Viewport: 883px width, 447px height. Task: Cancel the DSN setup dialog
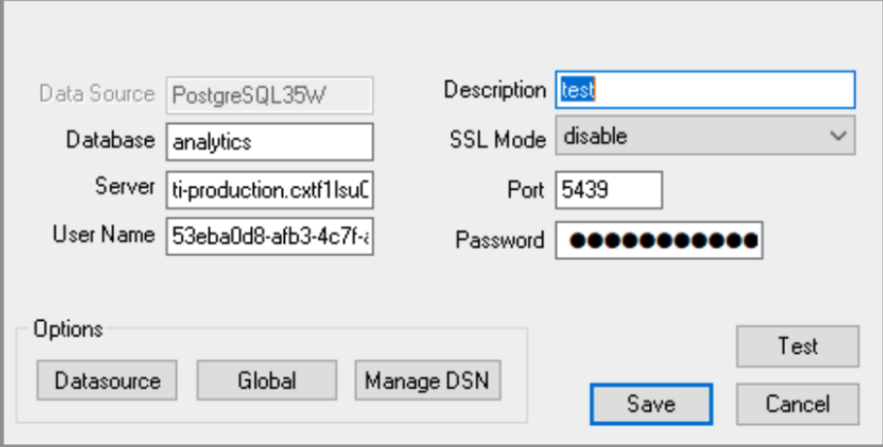(797, 404)
